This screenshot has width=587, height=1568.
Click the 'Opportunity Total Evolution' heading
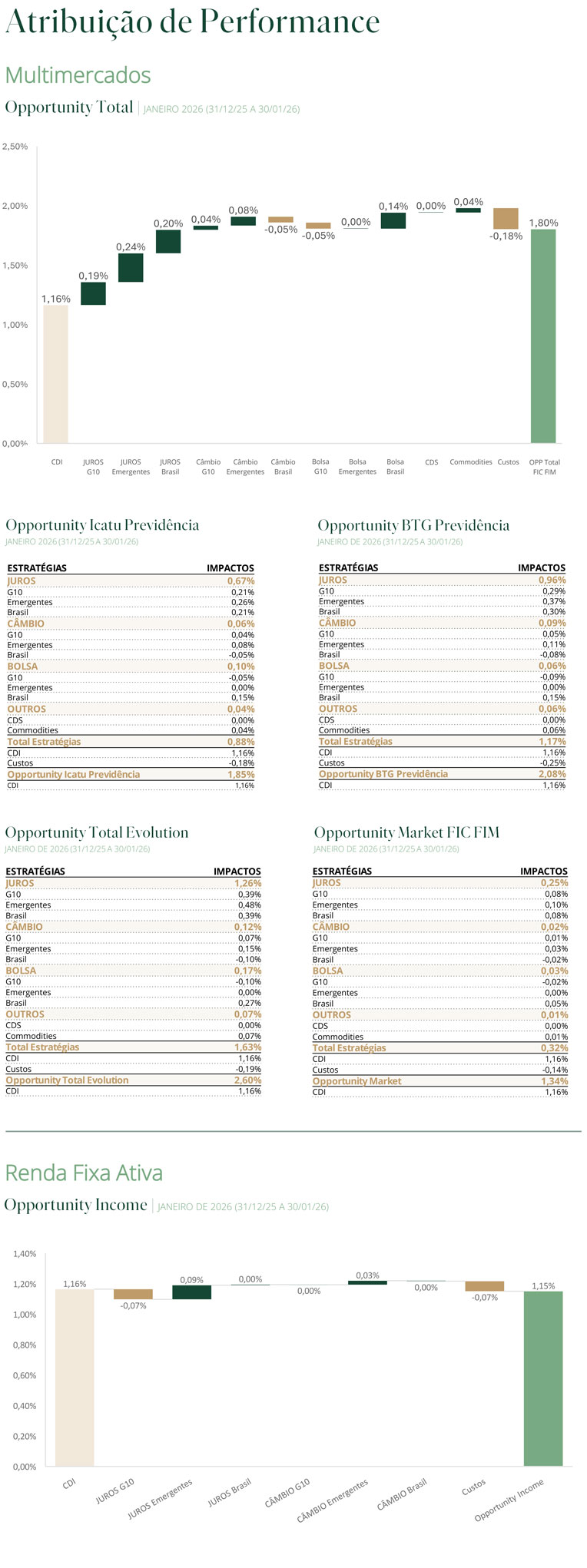tap(97, 832)
